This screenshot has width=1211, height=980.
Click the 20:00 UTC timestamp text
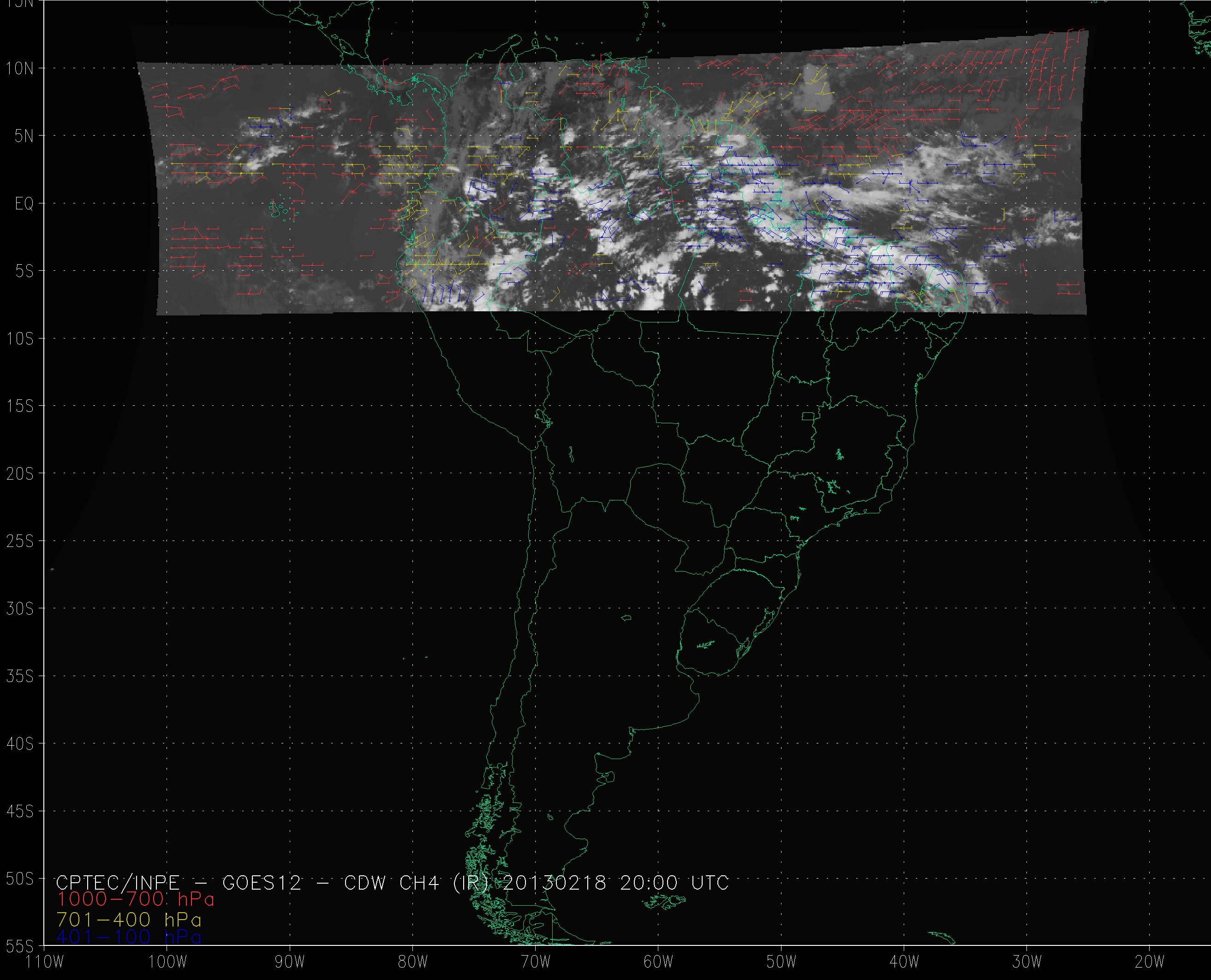[674, 882]
